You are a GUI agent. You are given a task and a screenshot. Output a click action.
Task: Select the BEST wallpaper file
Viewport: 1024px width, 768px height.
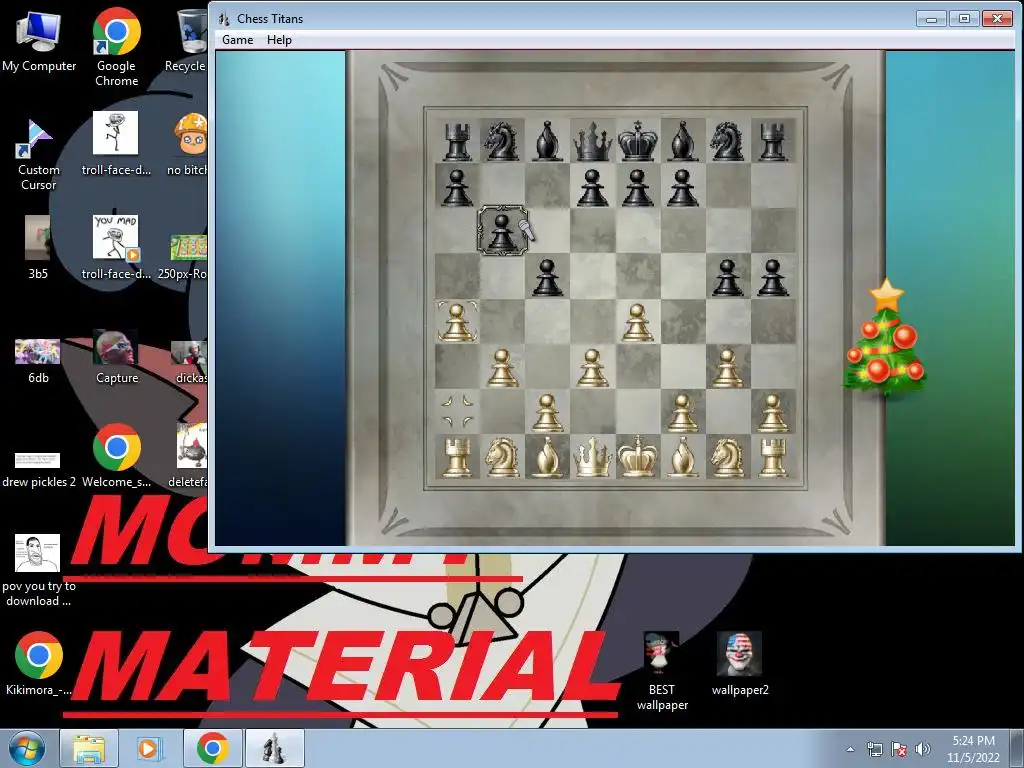coord(662,671)
